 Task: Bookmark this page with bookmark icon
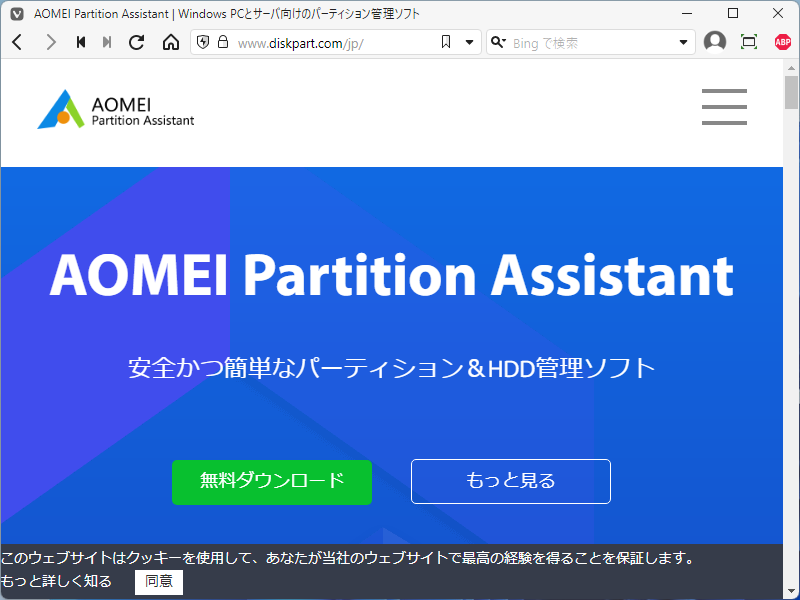coord(446,42)
